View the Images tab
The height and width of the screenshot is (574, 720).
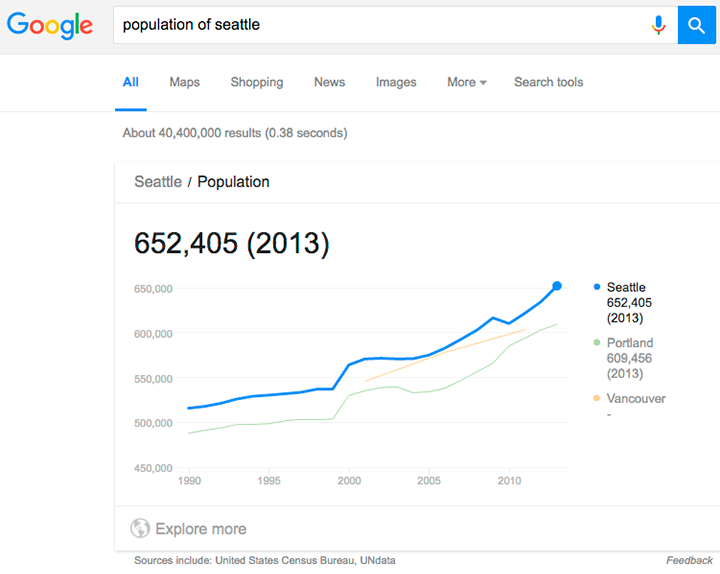coord(396,82)
